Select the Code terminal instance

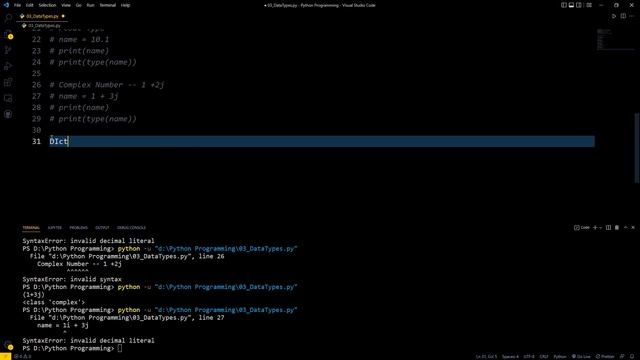582,227
